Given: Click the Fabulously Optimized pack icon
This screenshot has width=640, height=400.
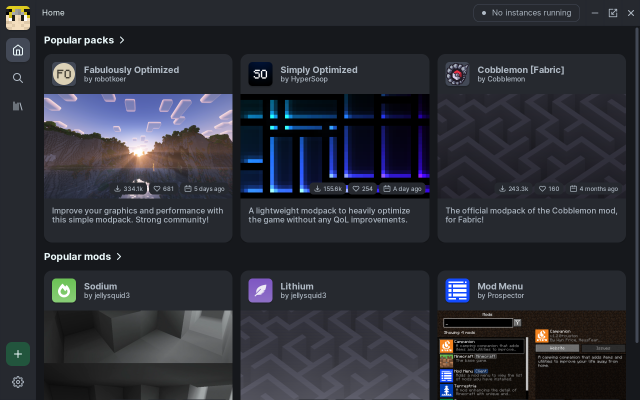Looking at the screenshot, I should (x=64, y=74).
